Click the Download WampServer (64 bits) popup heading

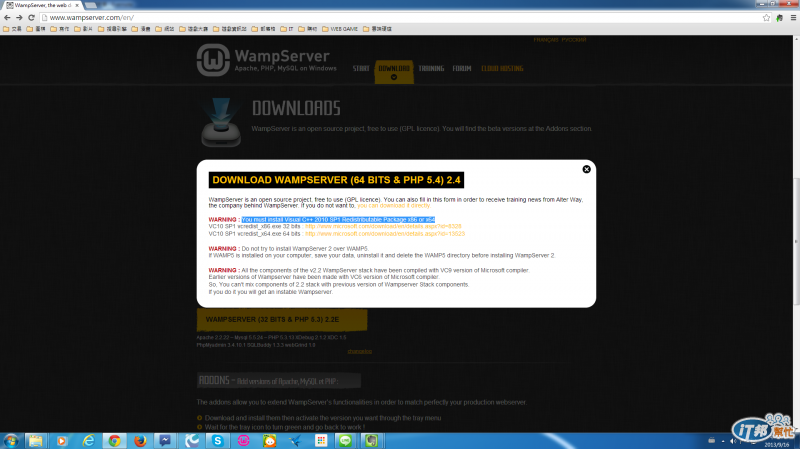coord(336,180)
